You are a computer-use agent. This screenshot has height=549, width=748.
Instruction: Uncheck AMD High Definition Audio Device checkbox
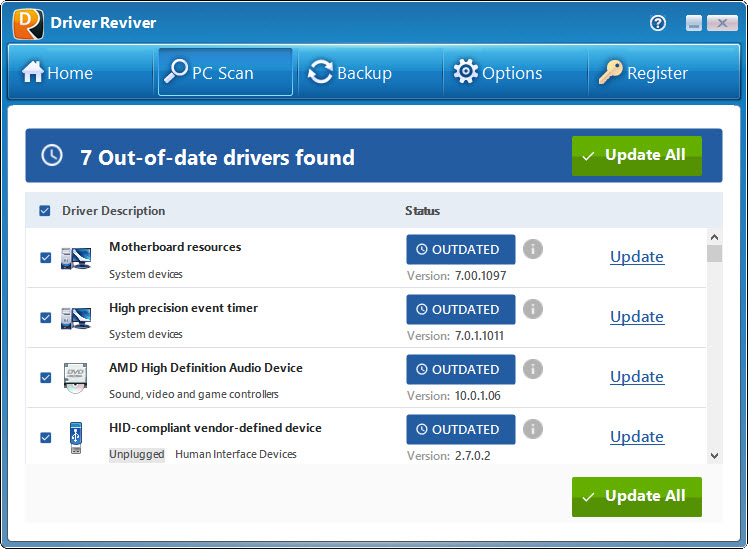[x=46, y=378]
